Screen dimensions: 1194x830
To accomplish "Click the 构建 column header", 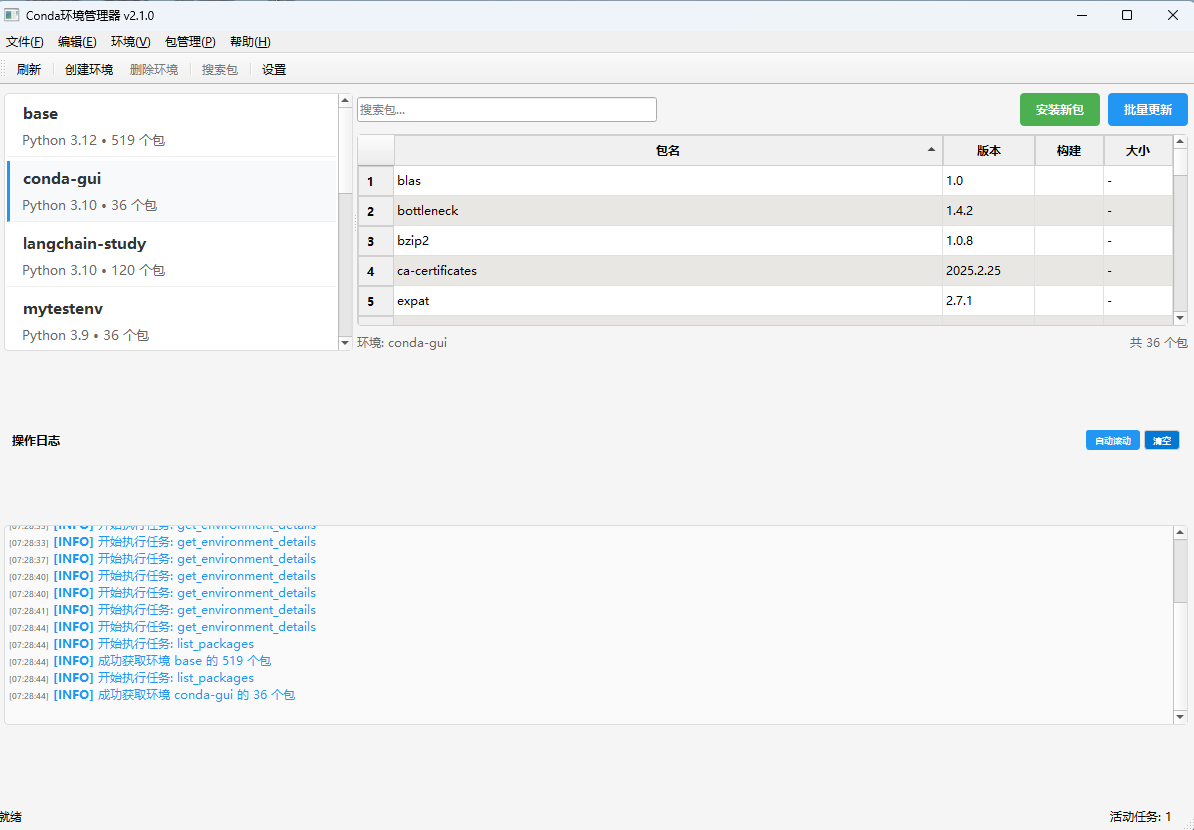I will click(x=1069, y=151).
